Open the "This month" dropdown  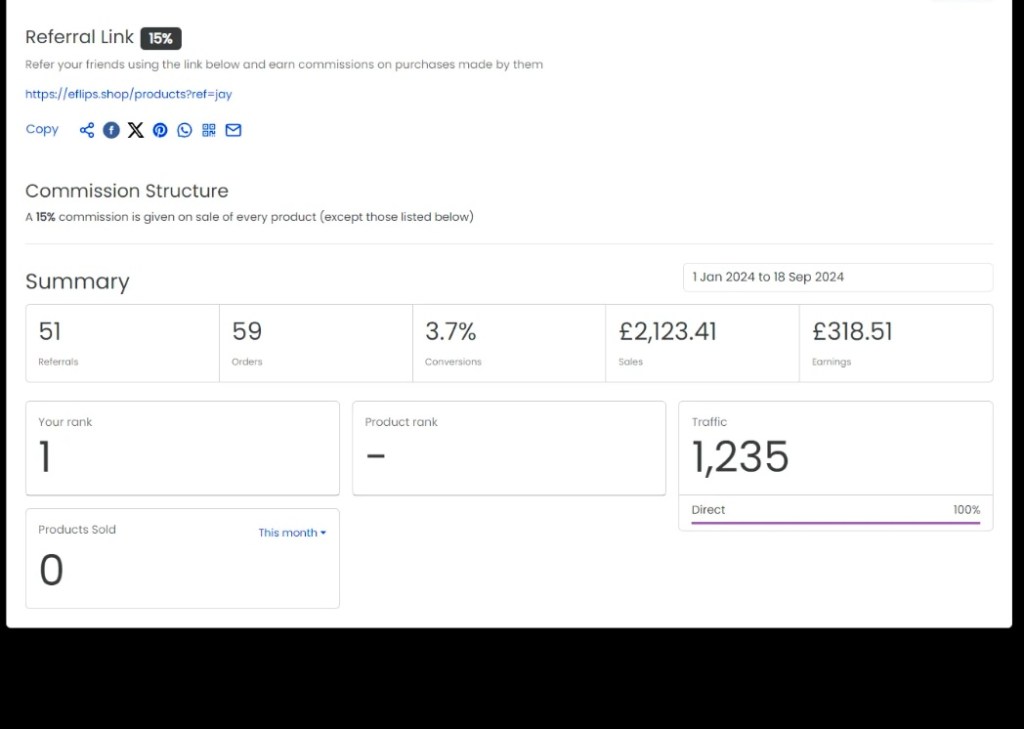pyautogui.click(x=292, y=533)
